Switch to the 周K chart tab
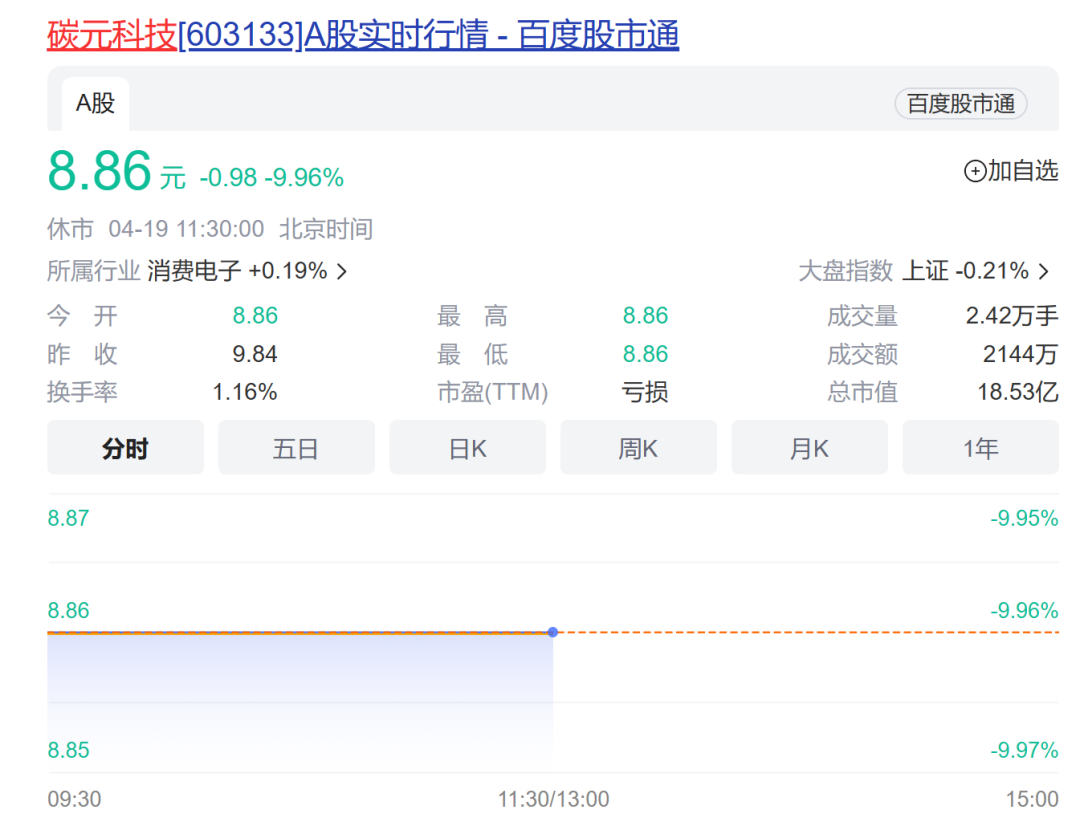Image resolution: width=1080 pixels, height=818 pixels. tap(638, 448)
